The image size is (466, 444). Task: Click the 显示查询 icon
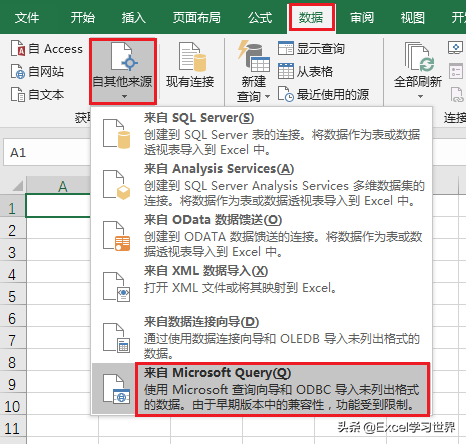(286, 48)
